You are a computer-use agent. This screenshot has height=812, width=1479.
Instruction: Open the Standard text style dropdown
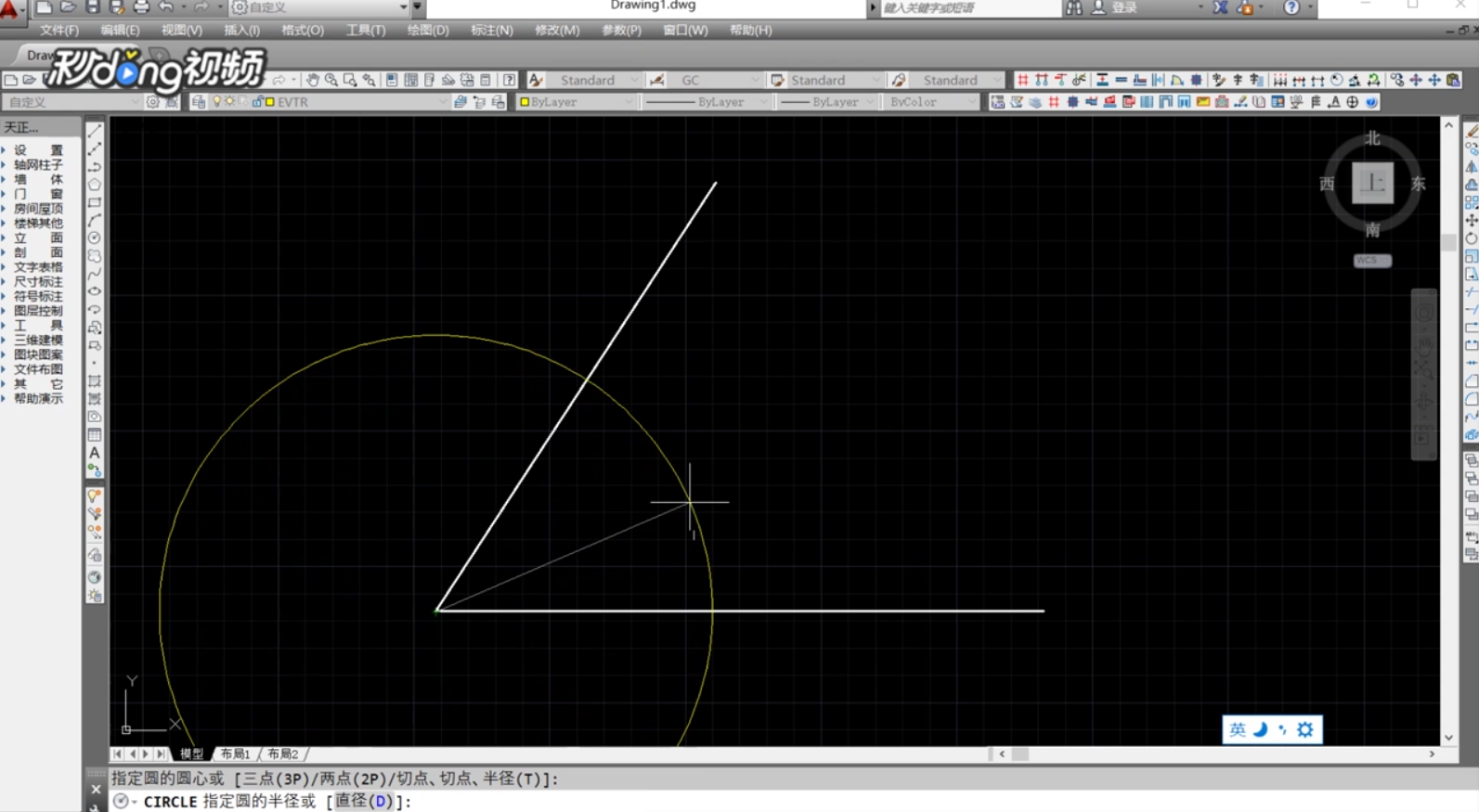click(x=635, y=80)
